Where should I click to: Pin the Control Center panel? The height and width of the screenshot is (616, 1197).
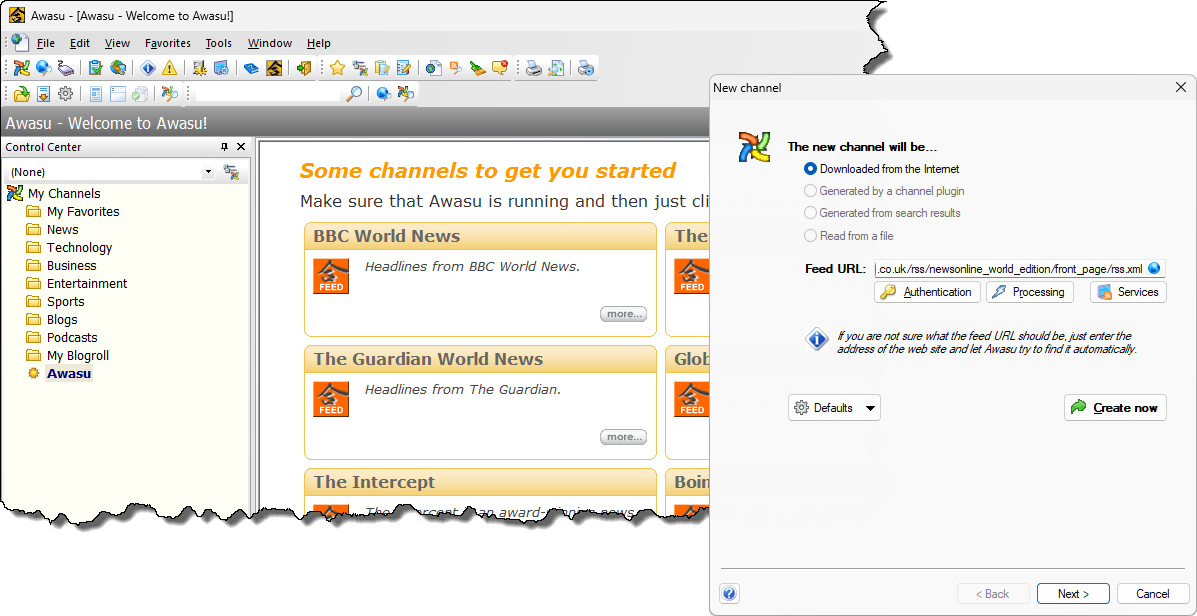[x=224, y=147]
